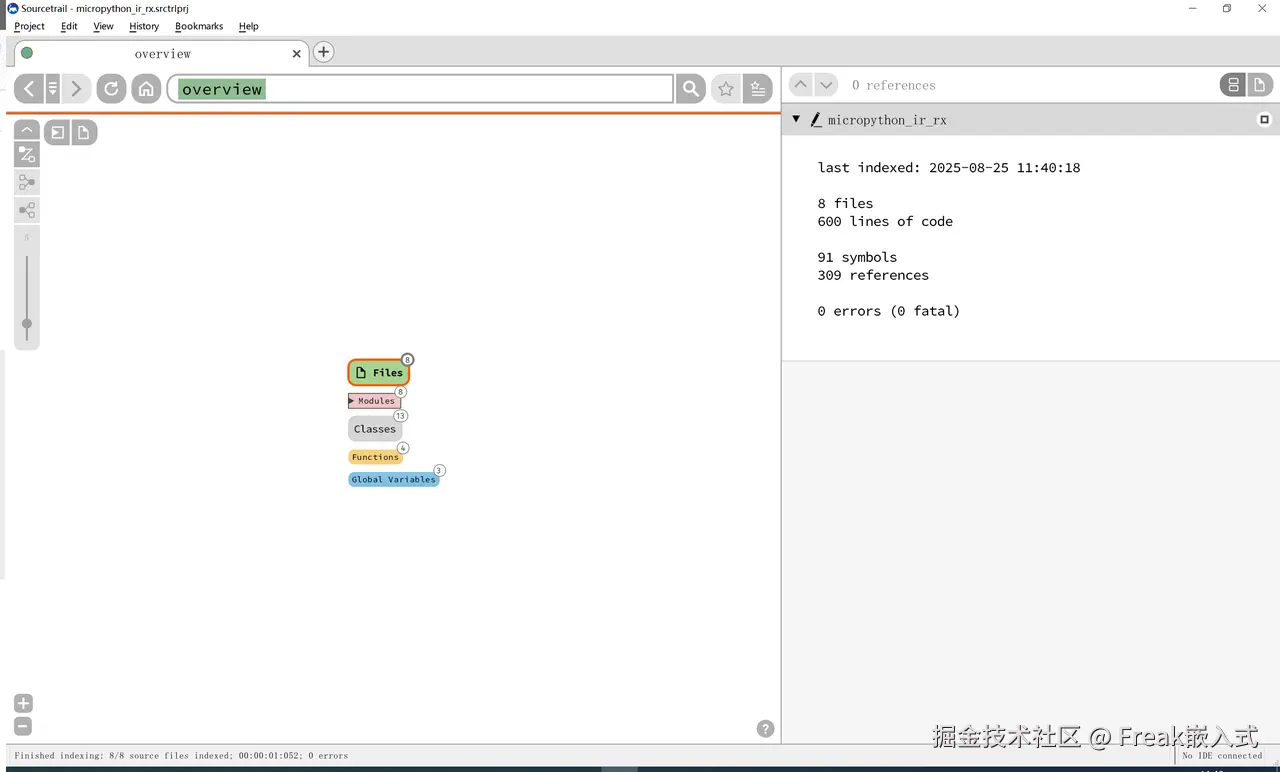Open the Edit menu
Image resolution: width=1280 pixels, height=772 pixels.
click(x=69, y=26)
